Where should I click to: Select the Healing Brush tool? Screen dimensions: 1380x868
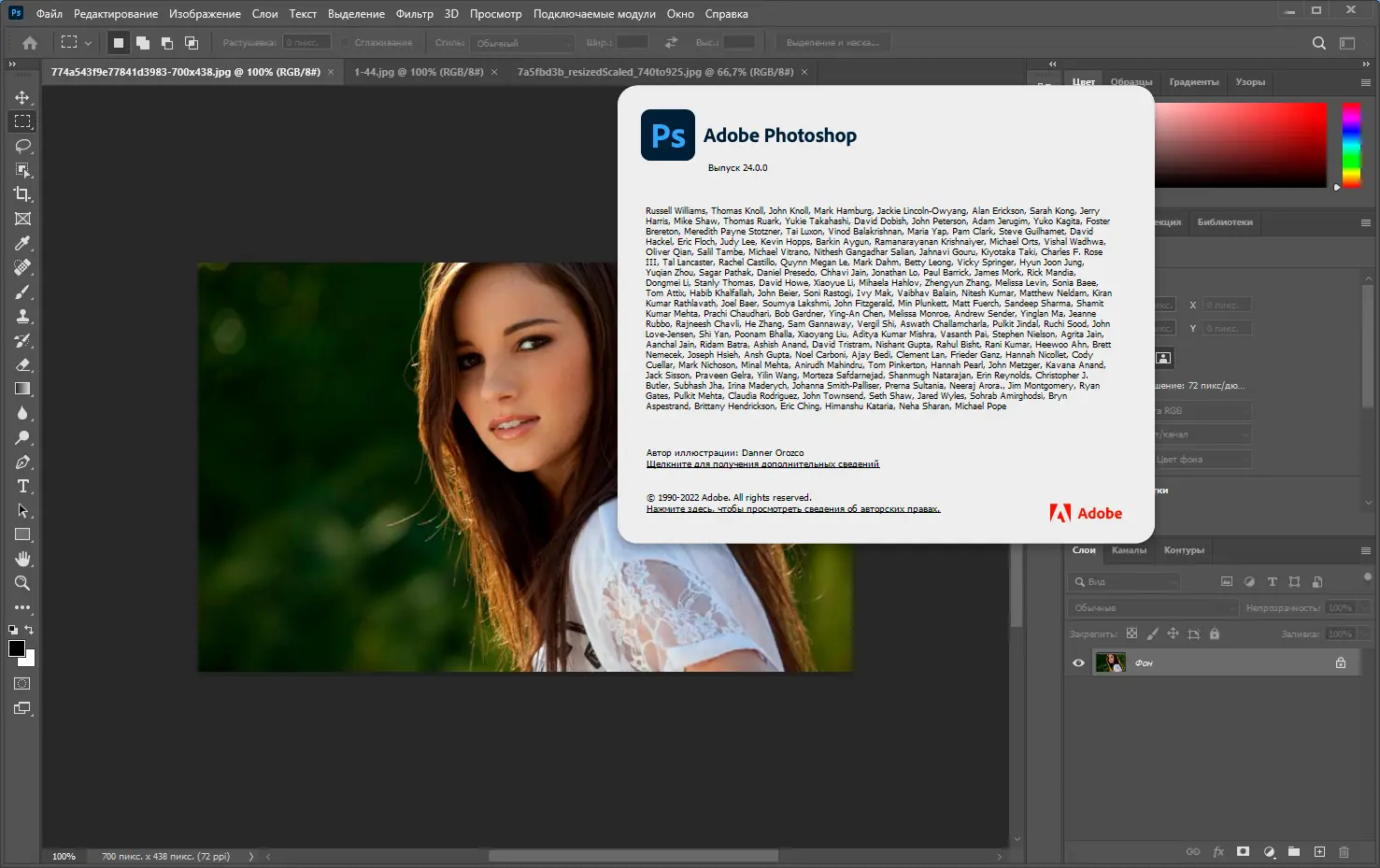pyautogui.click(x=22, y=267)
